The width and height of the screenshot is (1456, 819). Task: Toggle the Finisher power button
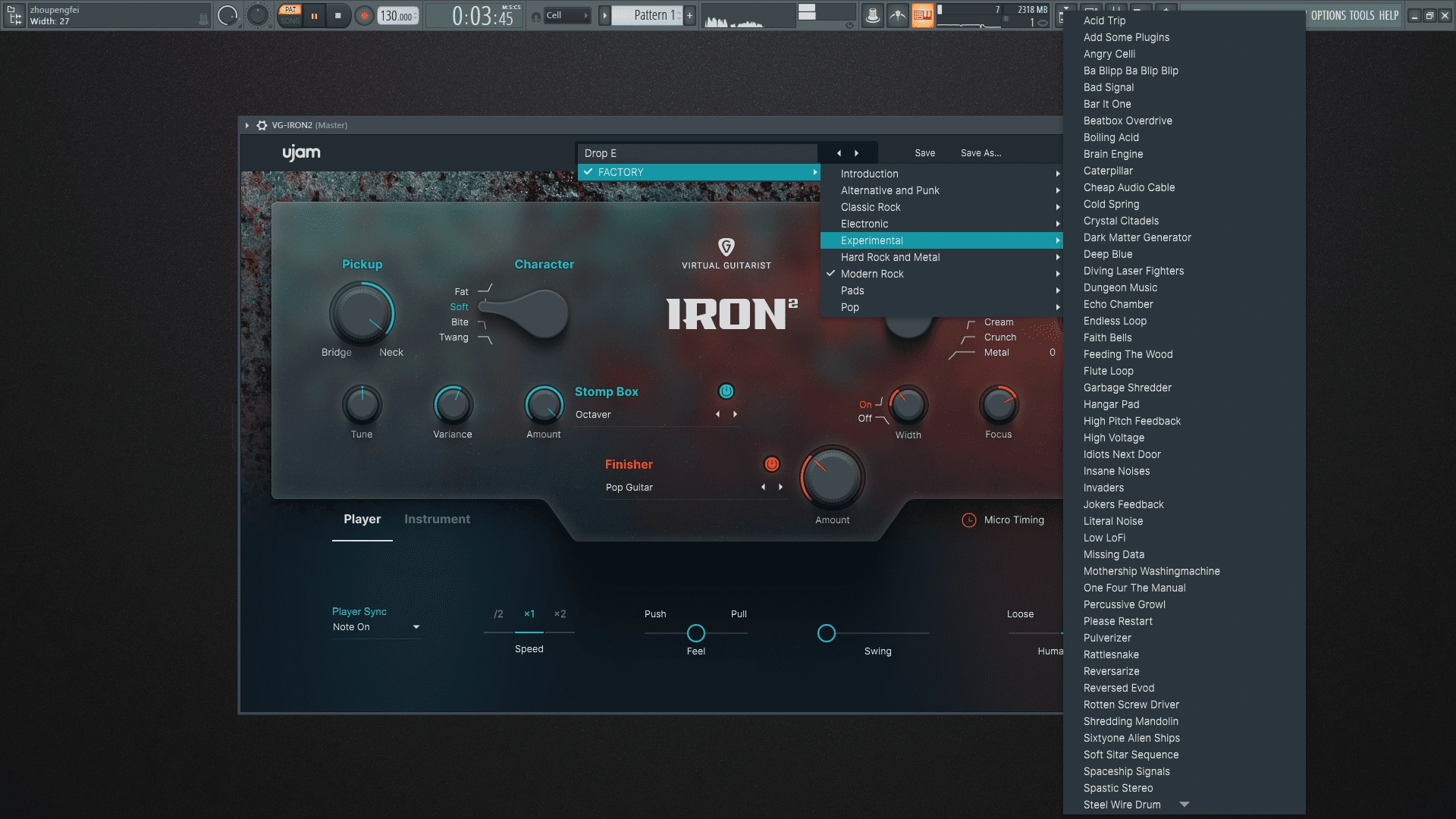click(771, 464)
